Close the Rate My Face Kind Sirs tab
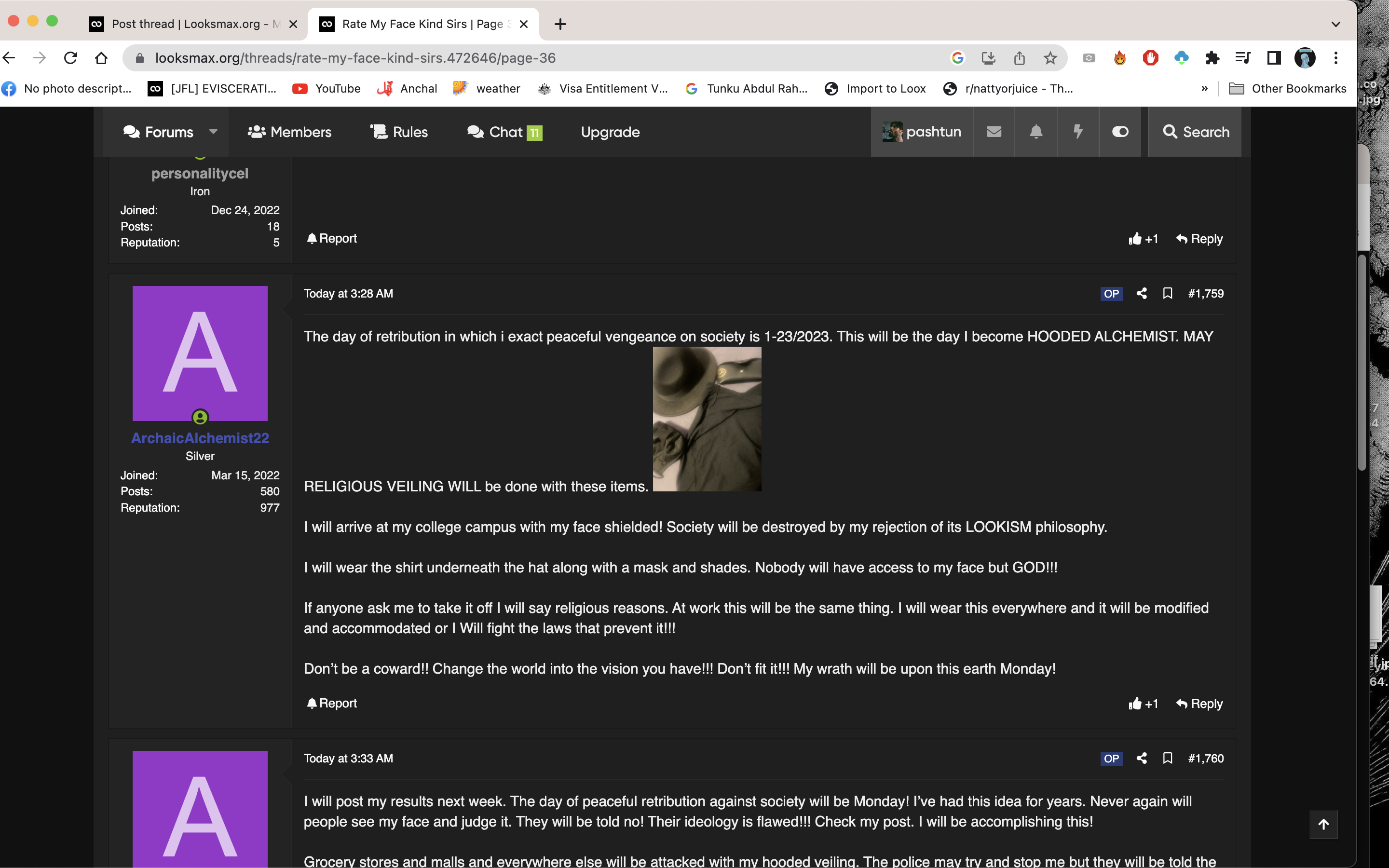 click(523, 24)
